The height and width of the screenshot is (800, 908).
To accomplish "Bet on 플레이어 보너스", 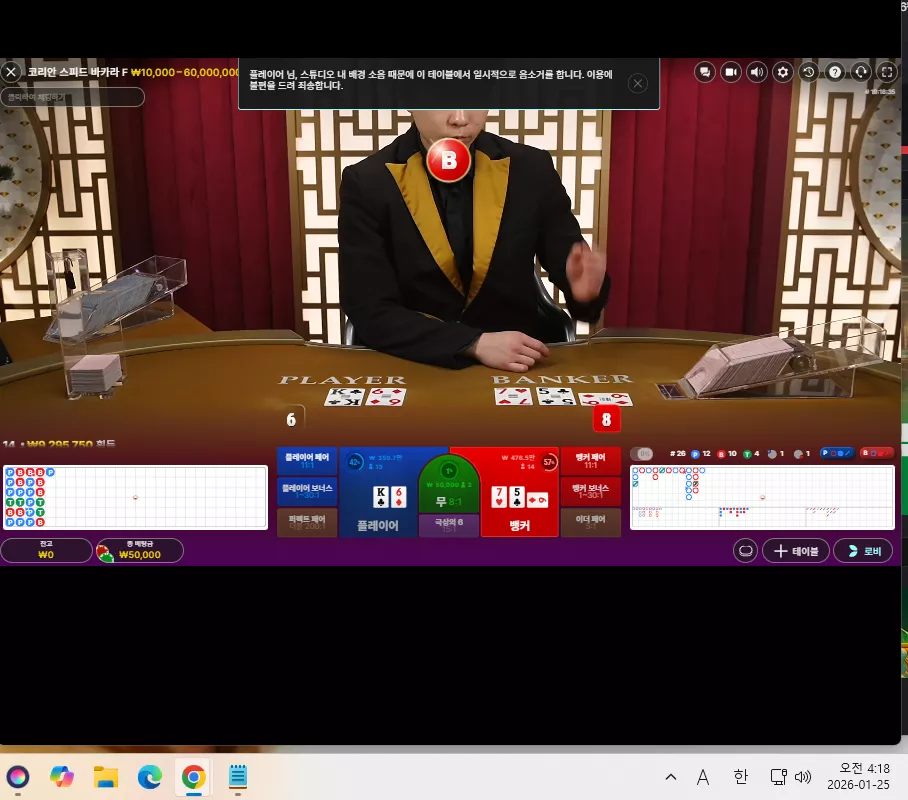I will (307, 491).
